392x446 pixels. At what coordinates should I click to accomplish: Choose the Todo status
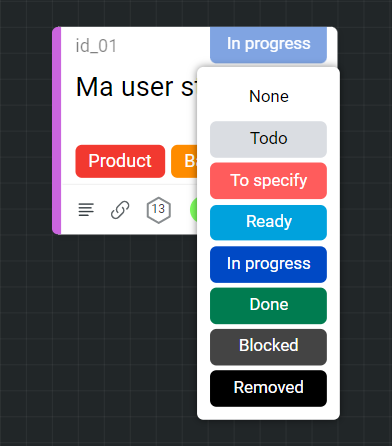(268, 139)
